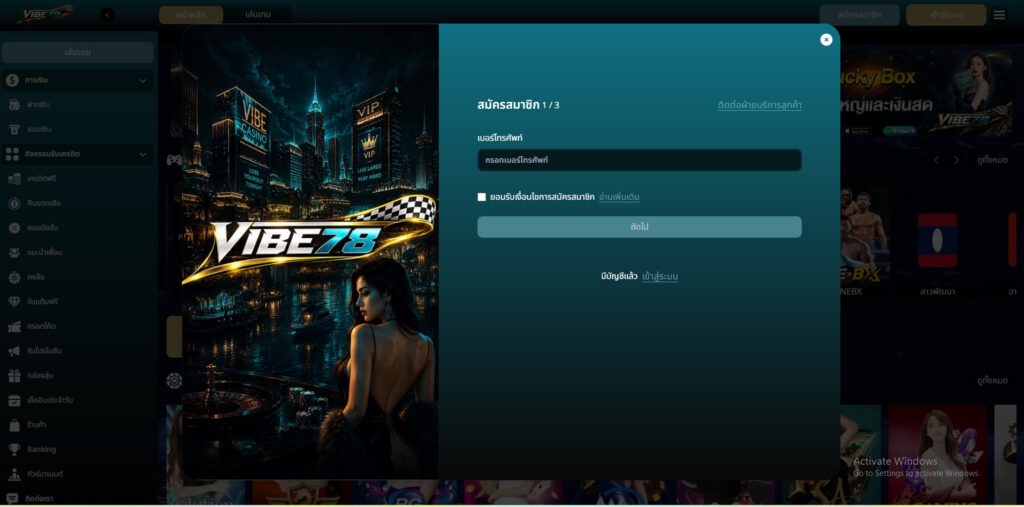This screenshot has height=507, width=1024.
Task: Open the boxing game thumbnail
Action: (x=865, y=235)
